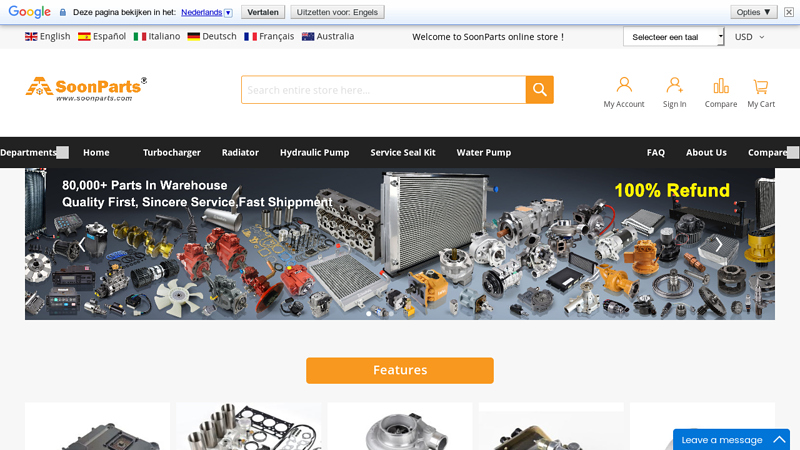Select the Italian flag icon
This screenshot has width=800, height=450.
[x=140, y=37]
